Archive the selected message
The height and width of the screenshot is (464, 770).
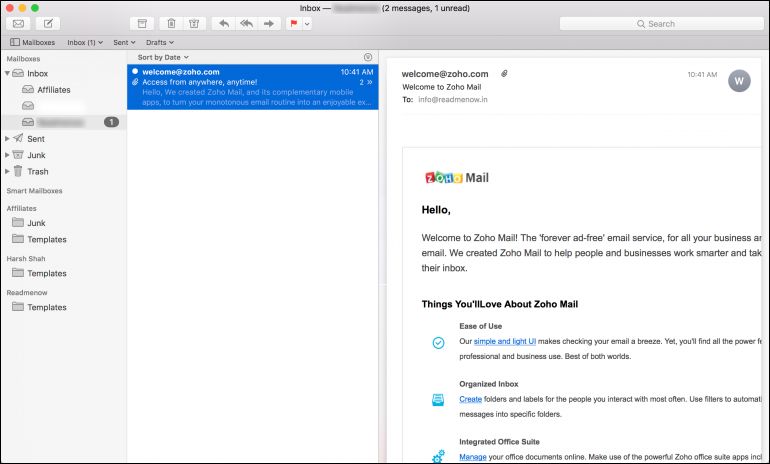tap(142, 24)
